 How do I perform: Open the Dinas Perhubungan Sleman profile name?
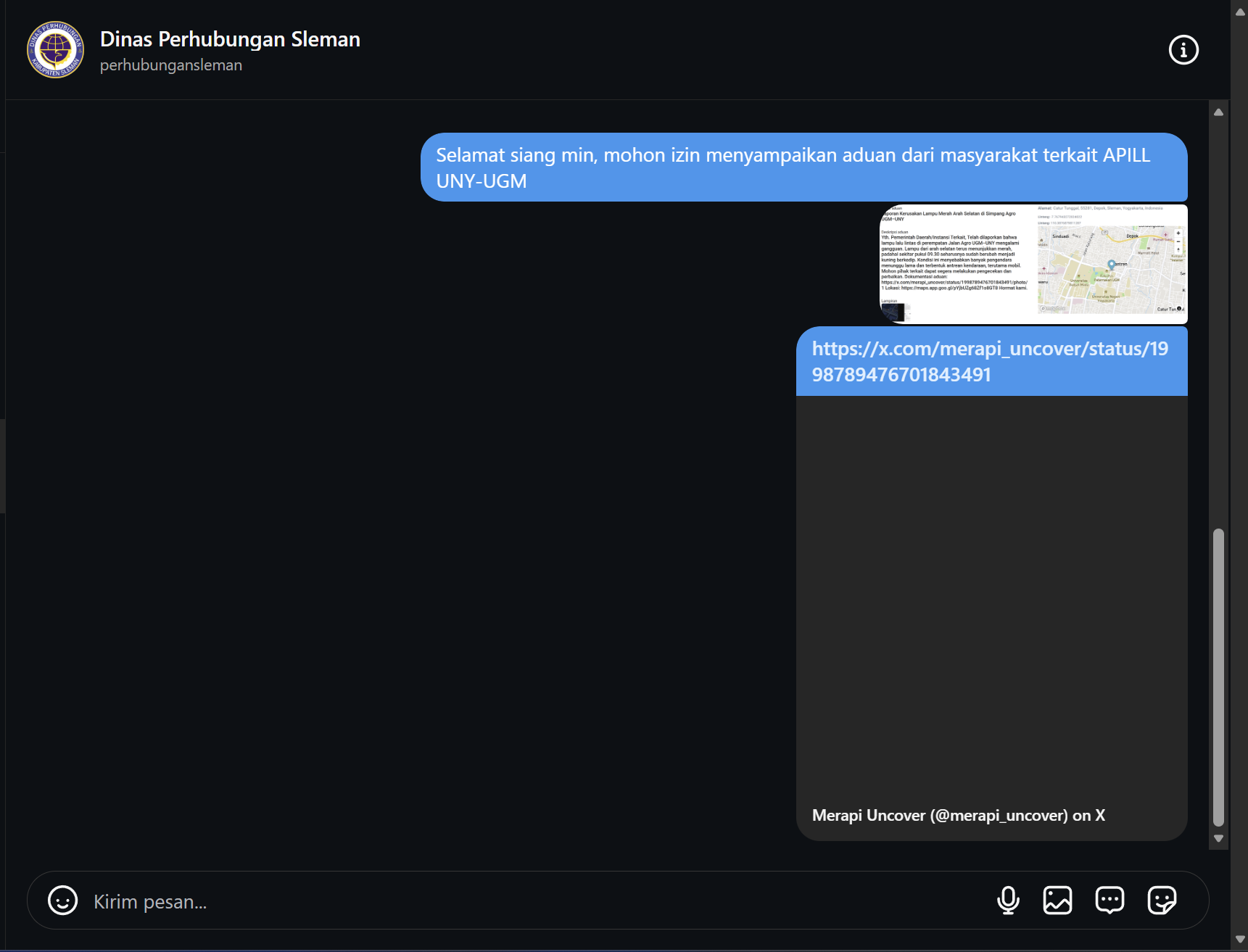coord(230,39)
